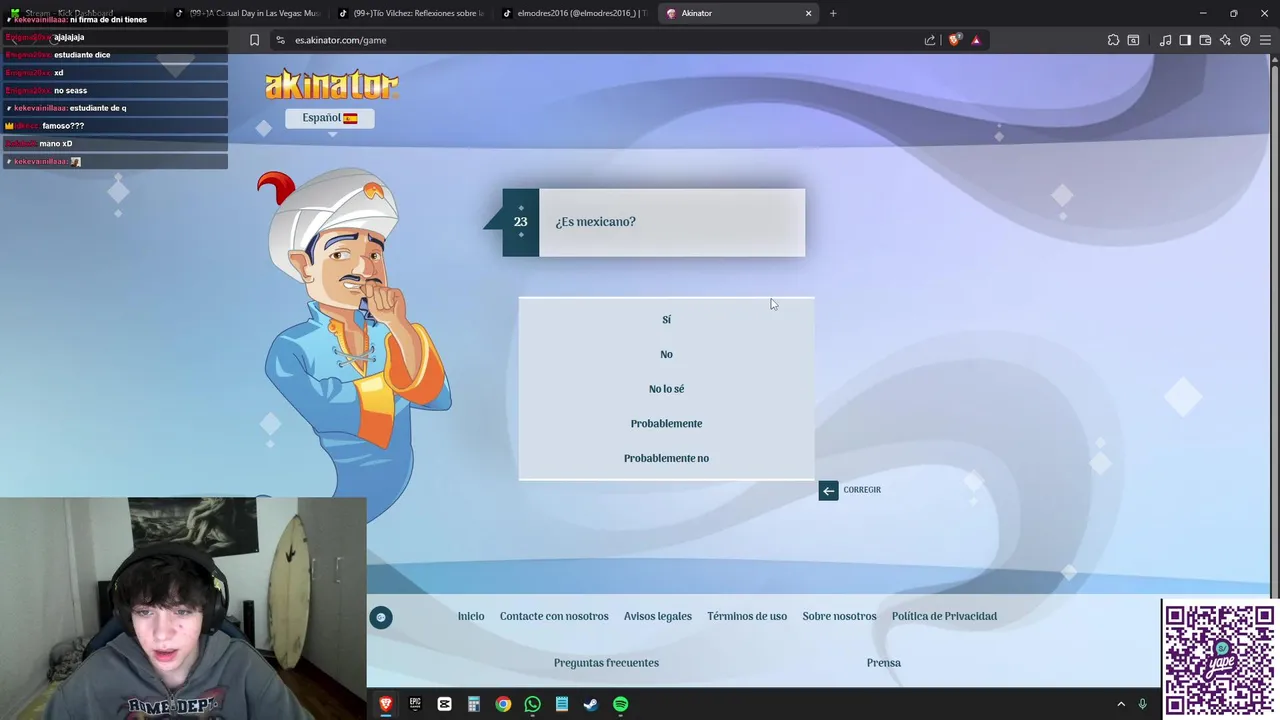Image resolution: width=1280 pixels, height=720 pixels.
Task: Open Brave Rewards triangle icon
Action: (976, 40)
